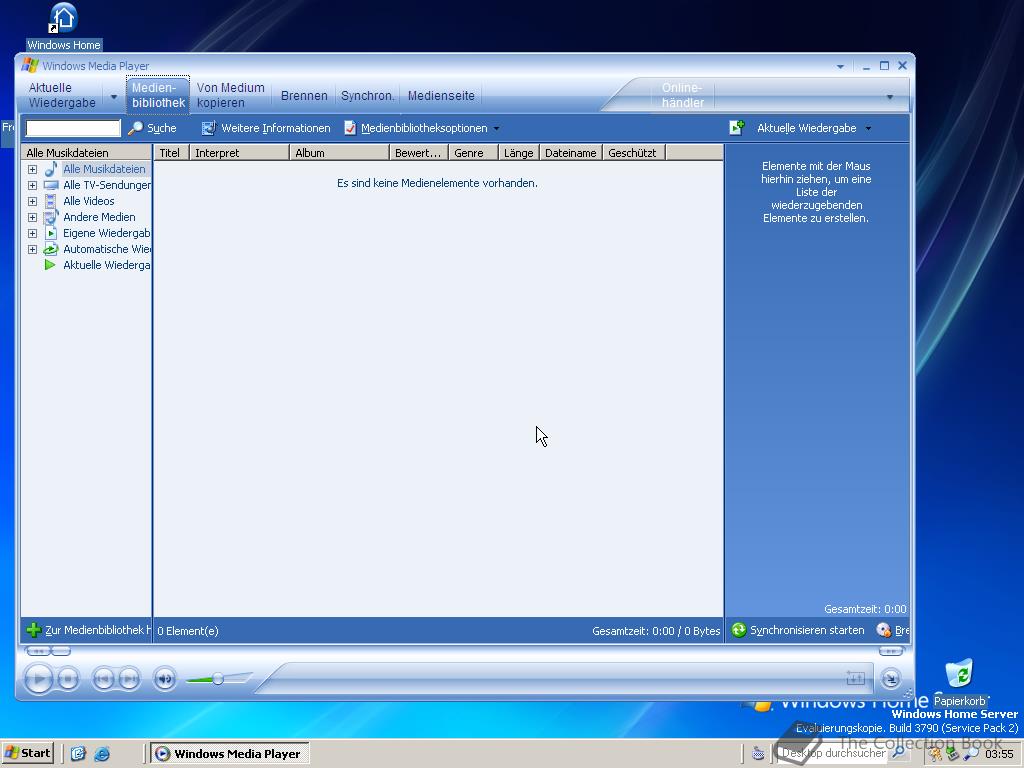This screenshot has width=1024, height=768.
Task: Open dropdown arrow next to Aktuelle Wiedergabe tab
Action: [x=114, y=97]
